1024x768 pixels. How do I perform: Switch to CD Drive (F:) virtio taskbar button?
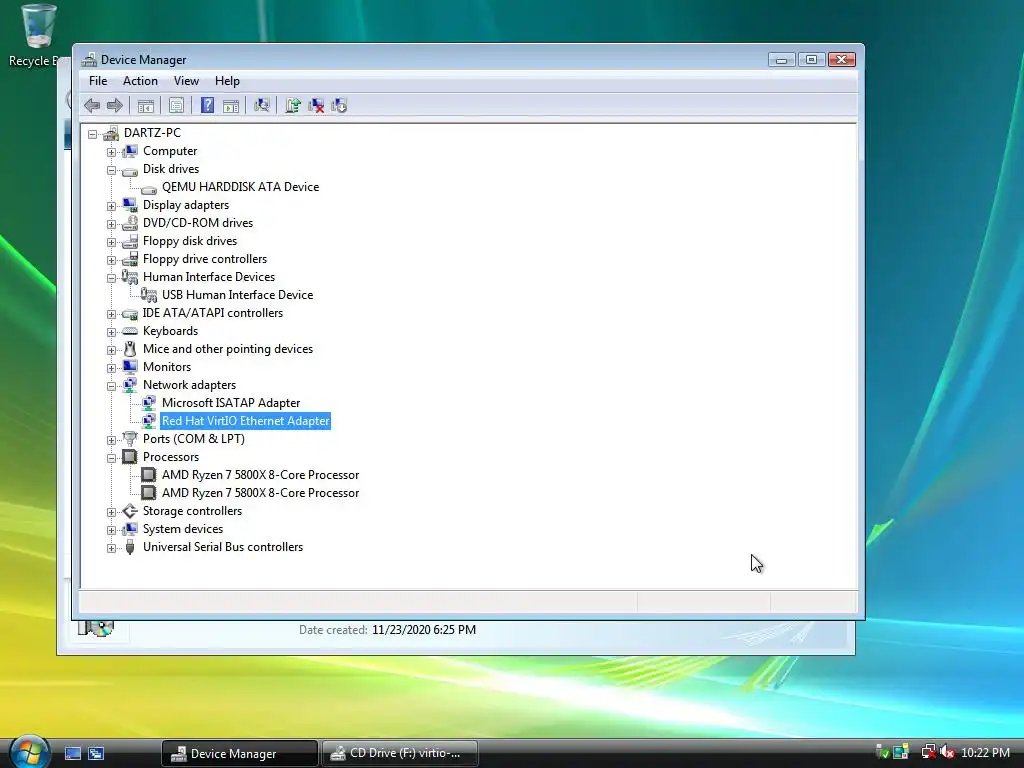click(x=400, y=754)
